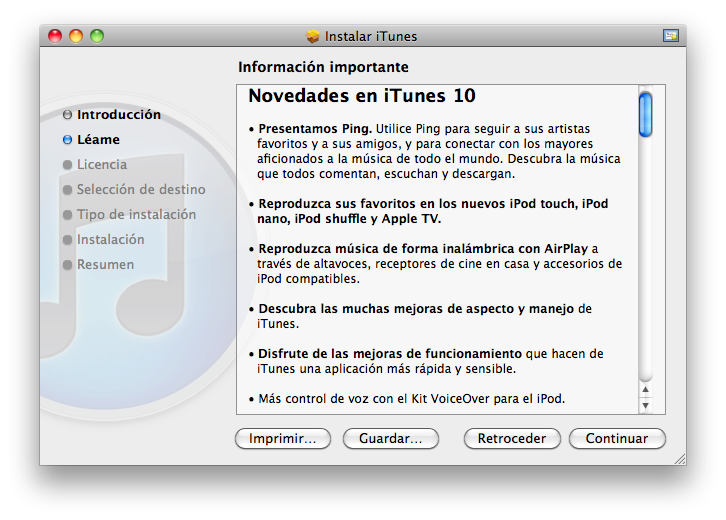The height and width of the screenshot is (520, 726).
Task: Click the Tipo de instalación step bullet
Action: point(68,214)
